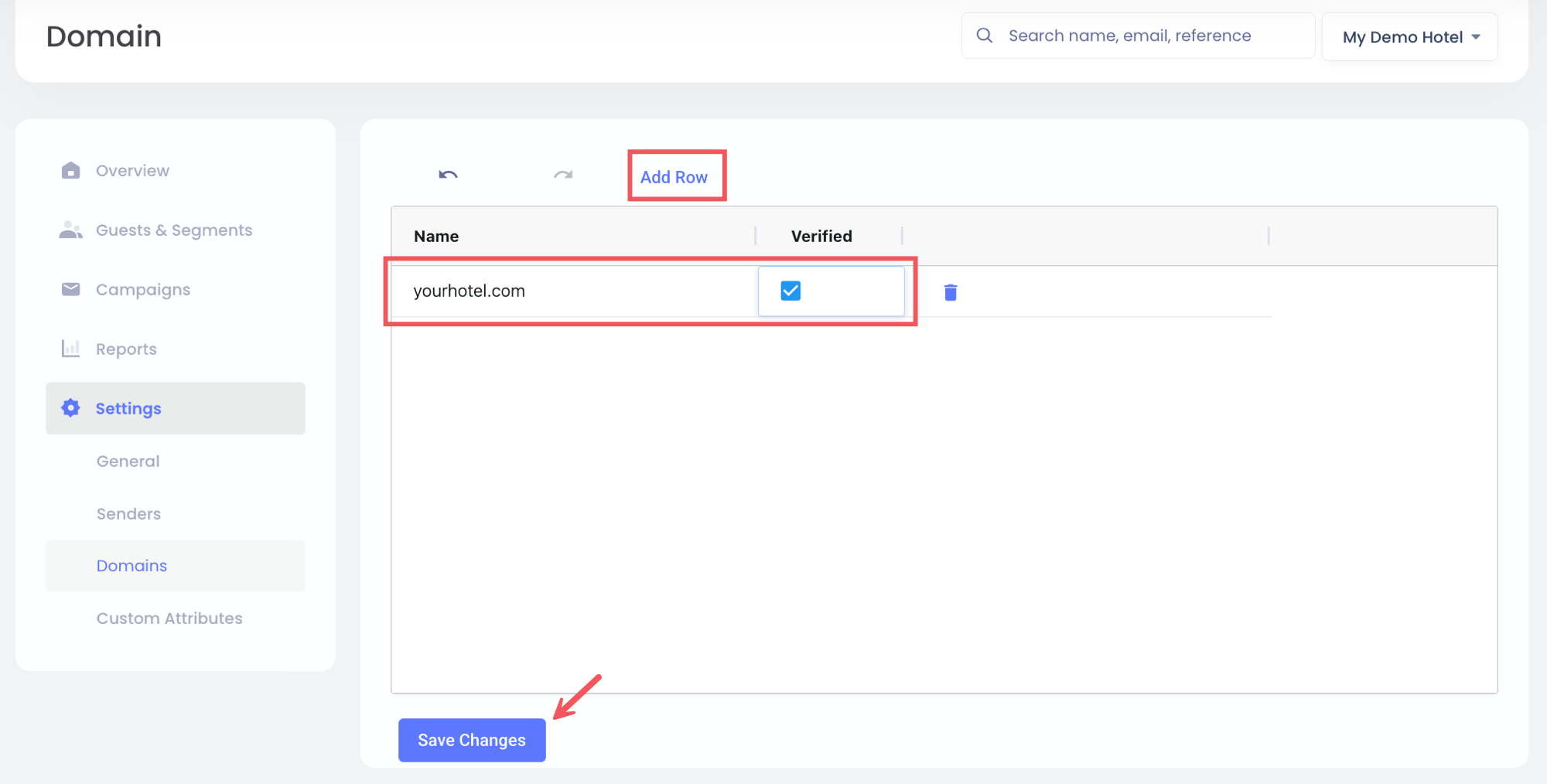Go to Senders settings
Viewport: 1547px width, 784px height.
click(128, 514)
